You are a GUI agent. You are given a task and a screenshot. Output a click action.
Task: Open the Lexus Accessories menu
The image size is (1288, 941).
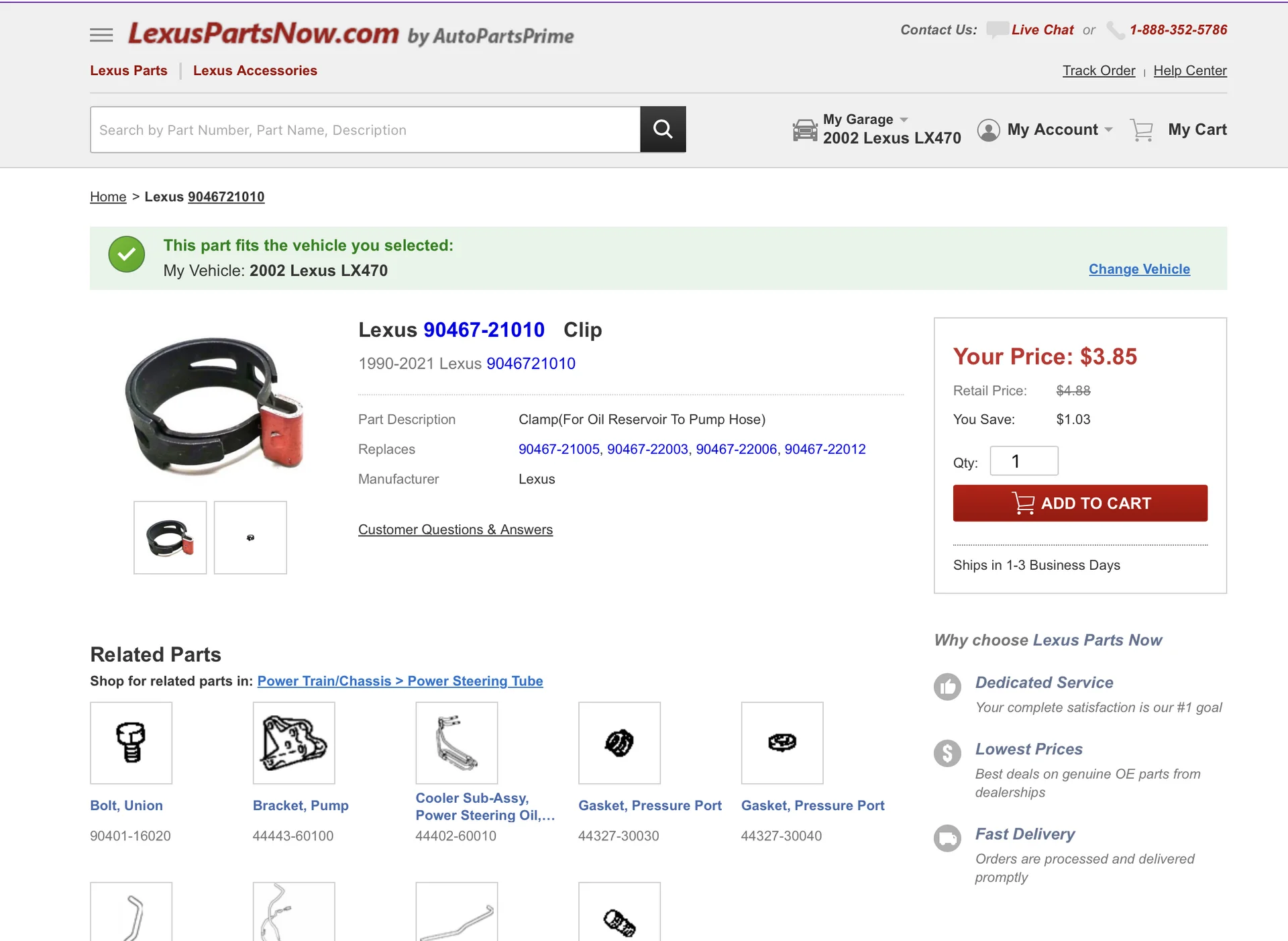click(255, 70)
